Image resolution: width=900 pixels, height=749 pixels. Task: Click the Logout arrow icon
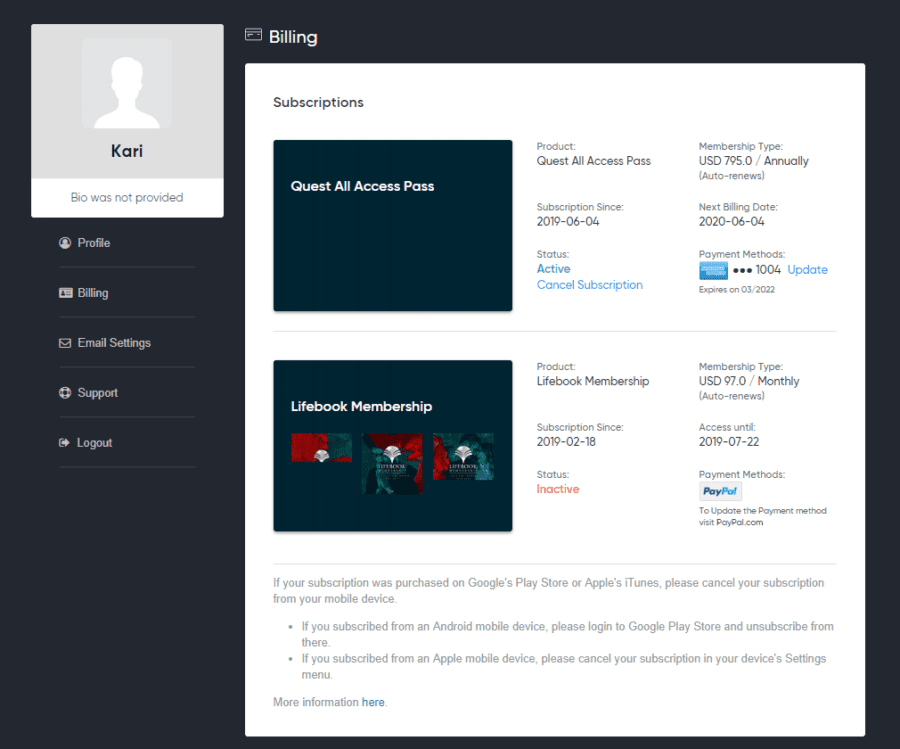click(64, 443)
